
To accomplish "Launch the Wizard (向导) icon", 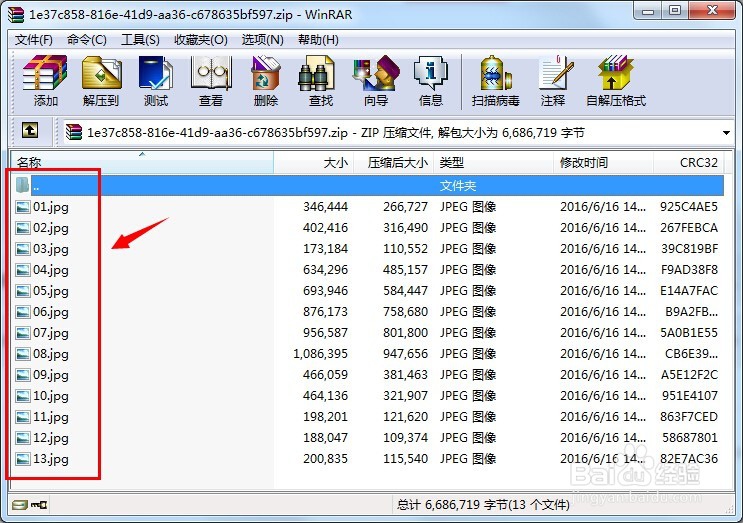I will 376,73.
